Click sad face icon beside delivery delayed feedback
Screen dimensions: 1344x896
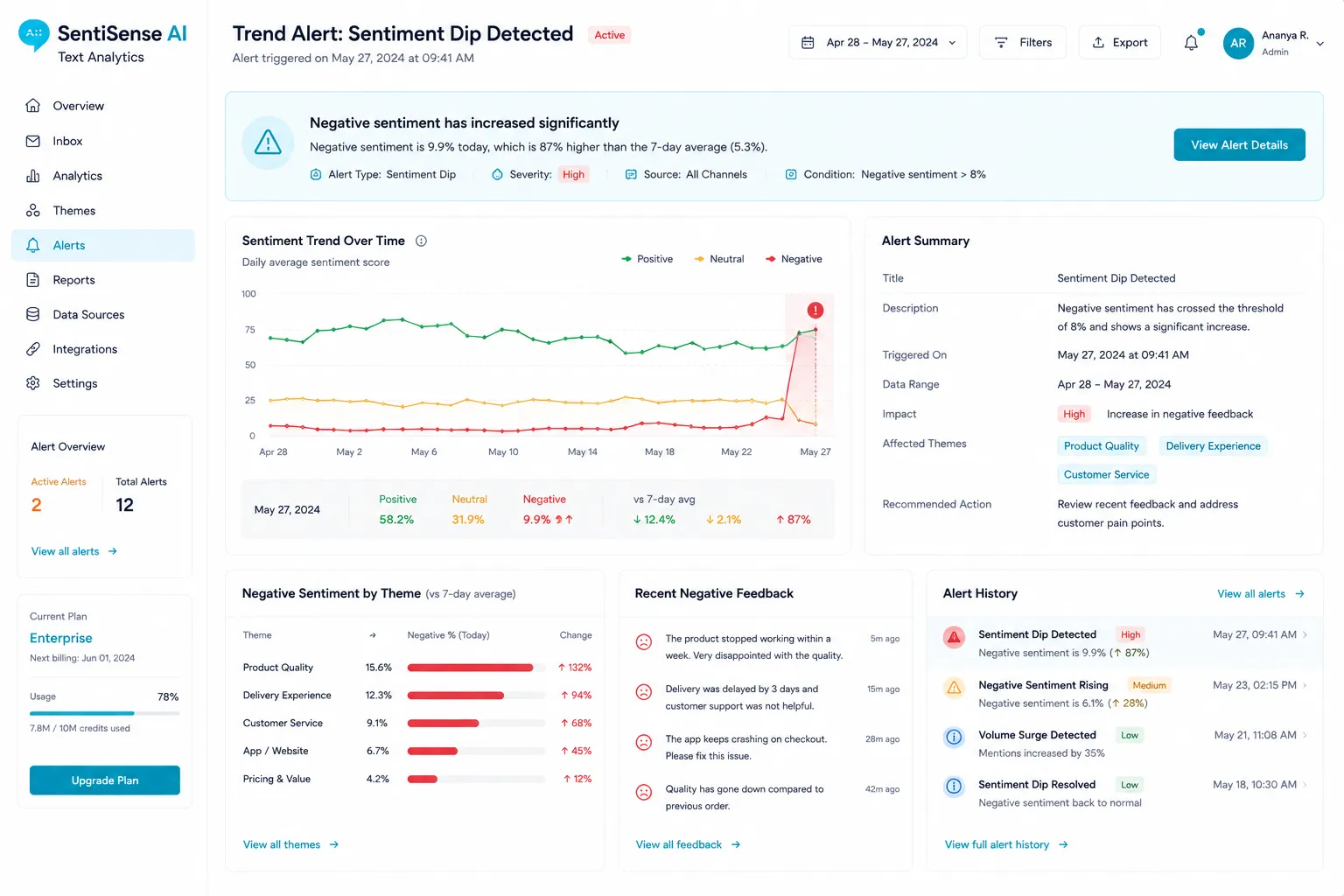point(644,692)
